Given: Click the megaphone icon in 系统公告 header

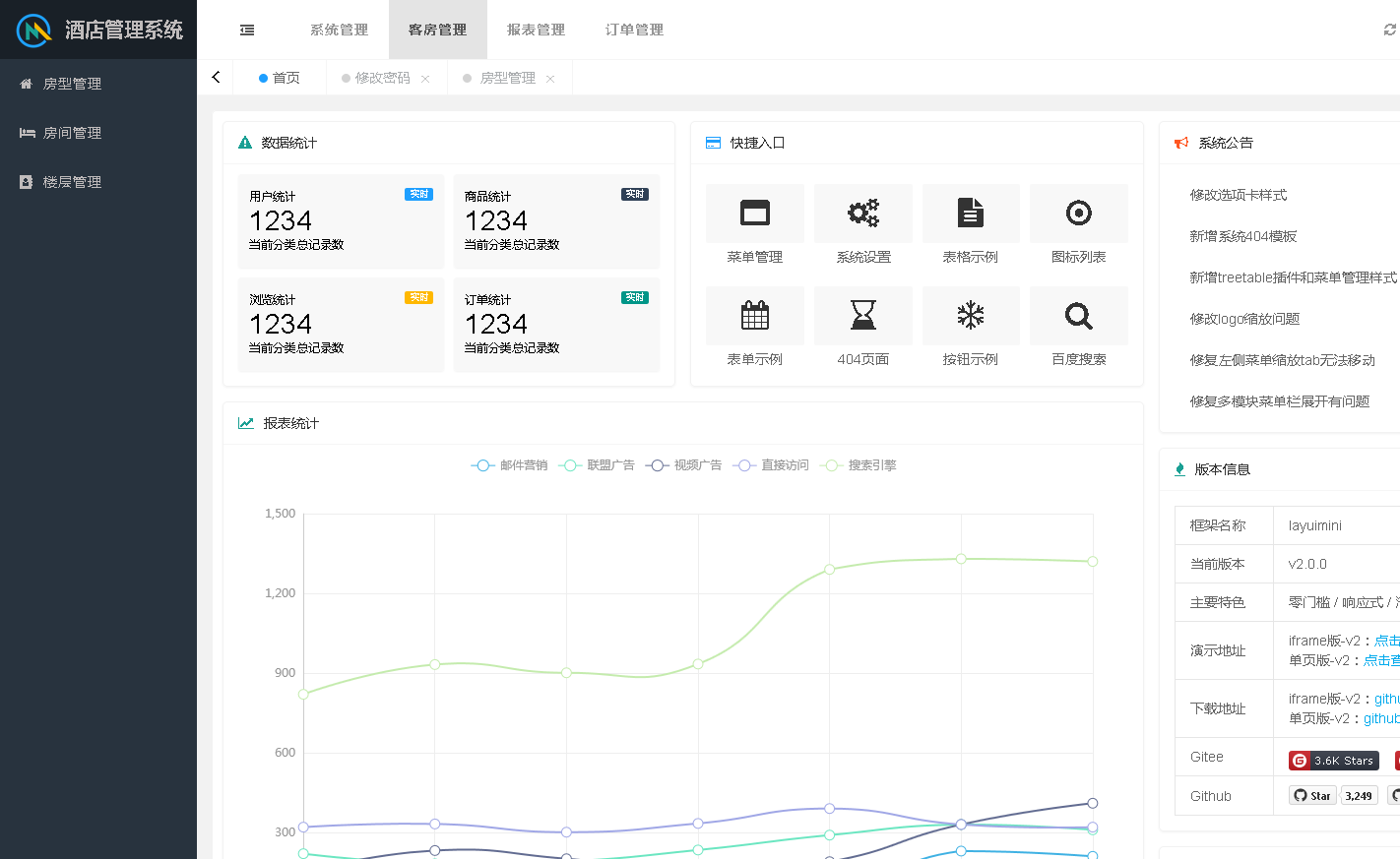Looking at the screenshot, I should pos(1181,143).
